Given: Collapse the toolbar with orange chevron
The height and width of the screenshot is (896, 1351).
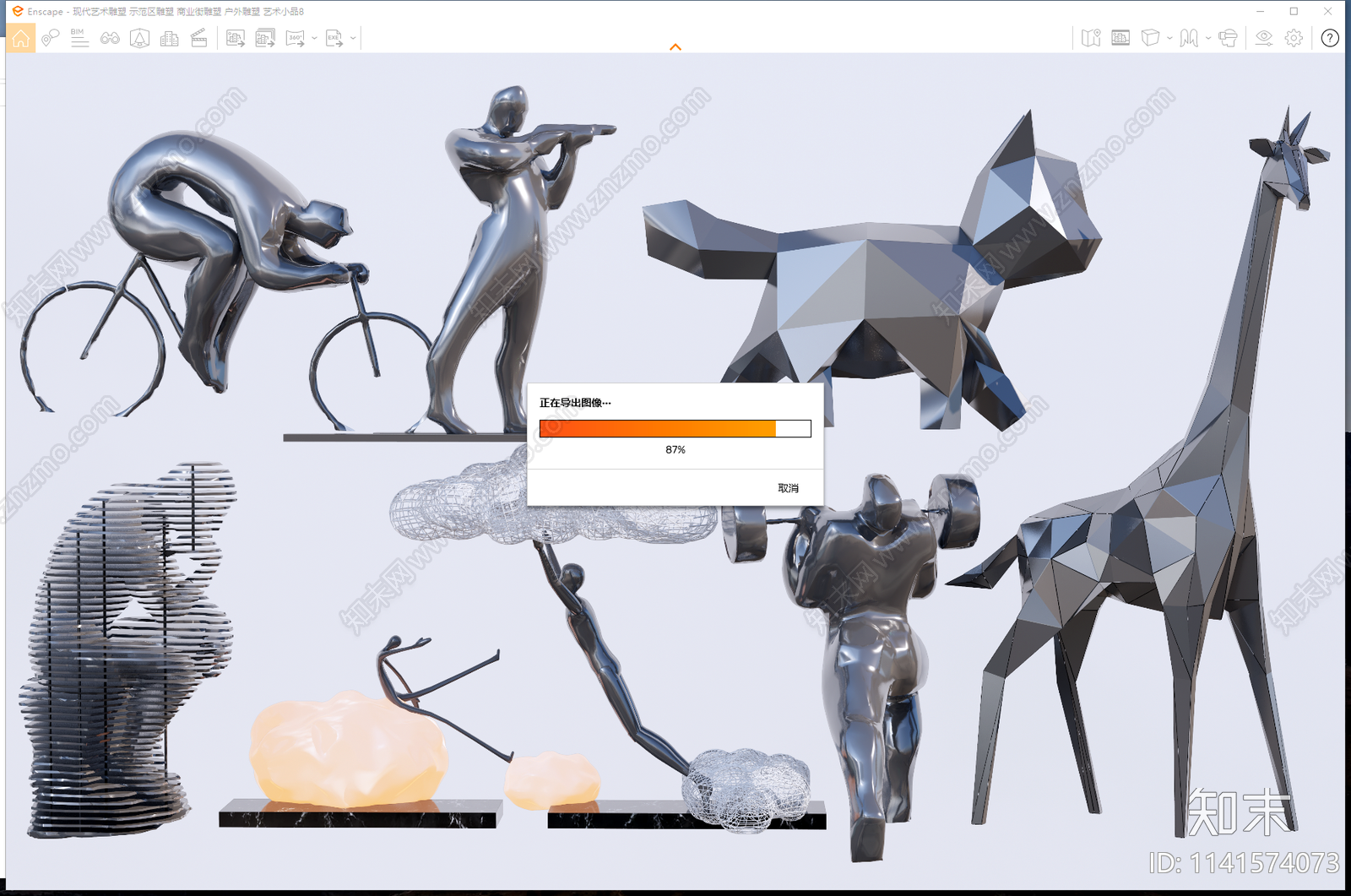Looking at the screenshot, I should (675, 47).
